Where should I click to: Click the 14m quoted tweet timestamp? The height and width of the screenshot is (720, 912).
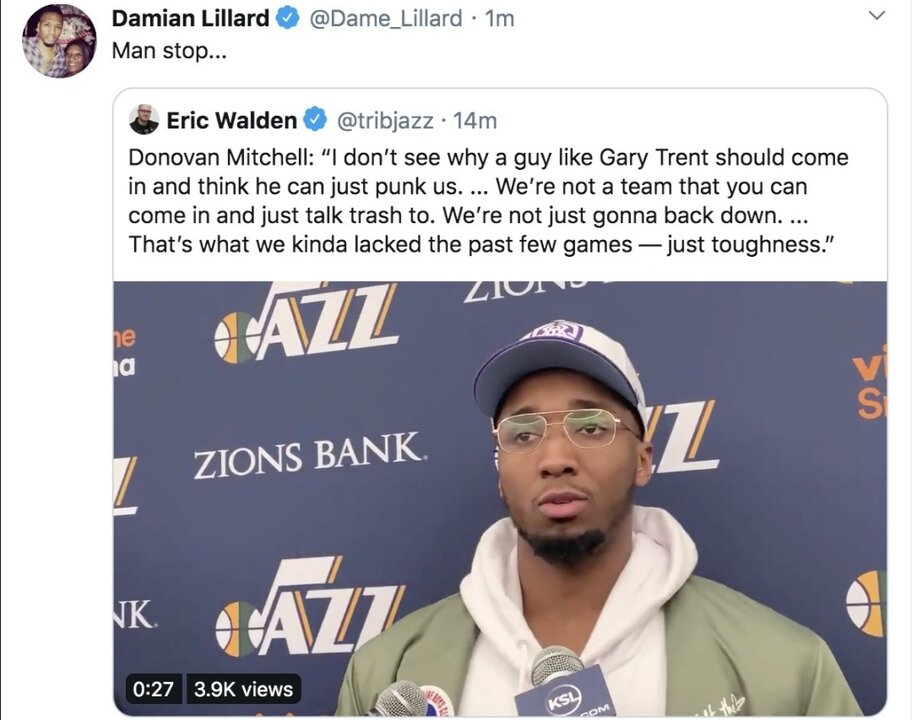(475, 121)
